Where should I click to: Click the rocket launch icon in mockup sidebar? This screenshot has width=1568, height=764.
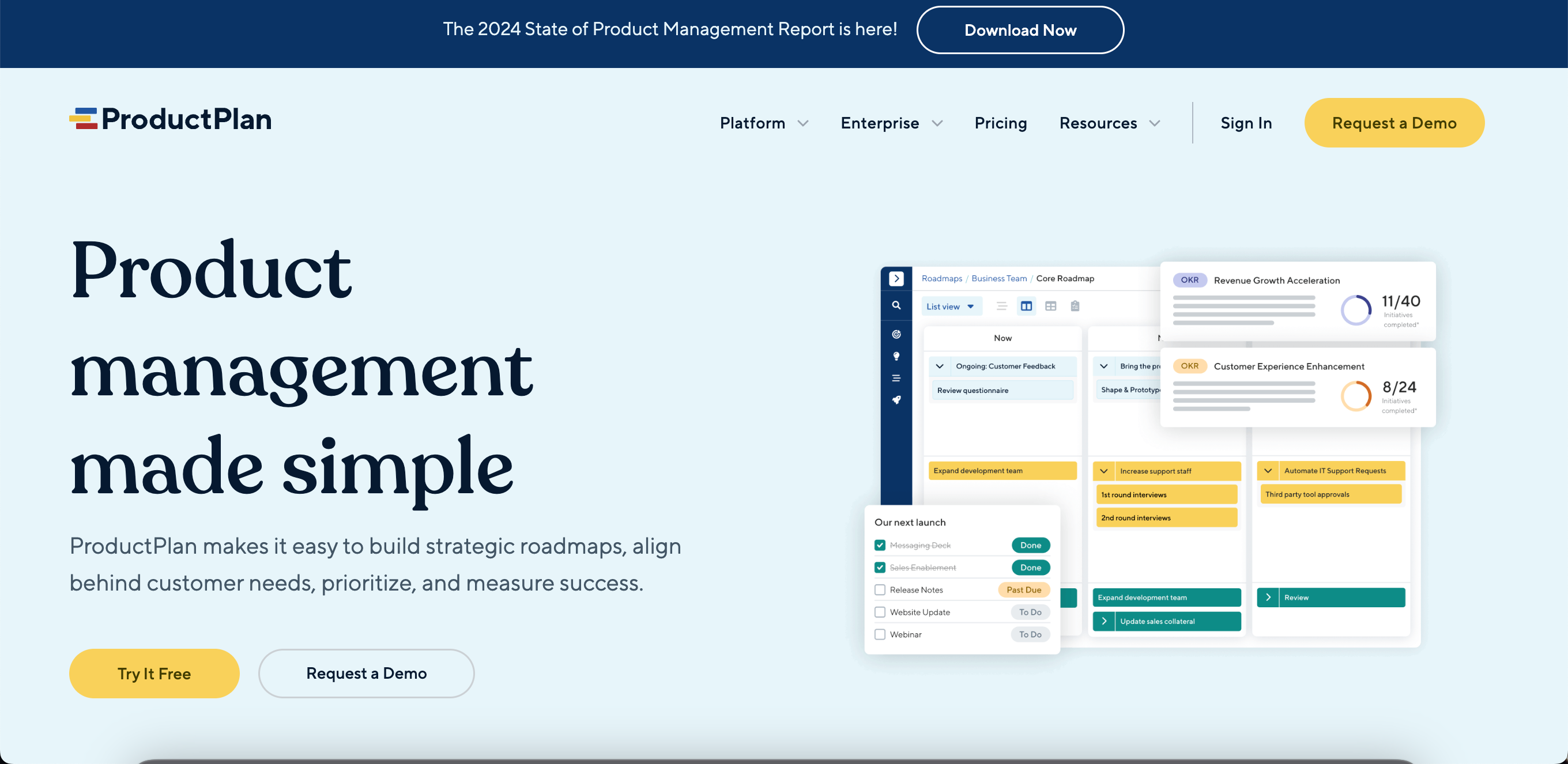(896, 400)
